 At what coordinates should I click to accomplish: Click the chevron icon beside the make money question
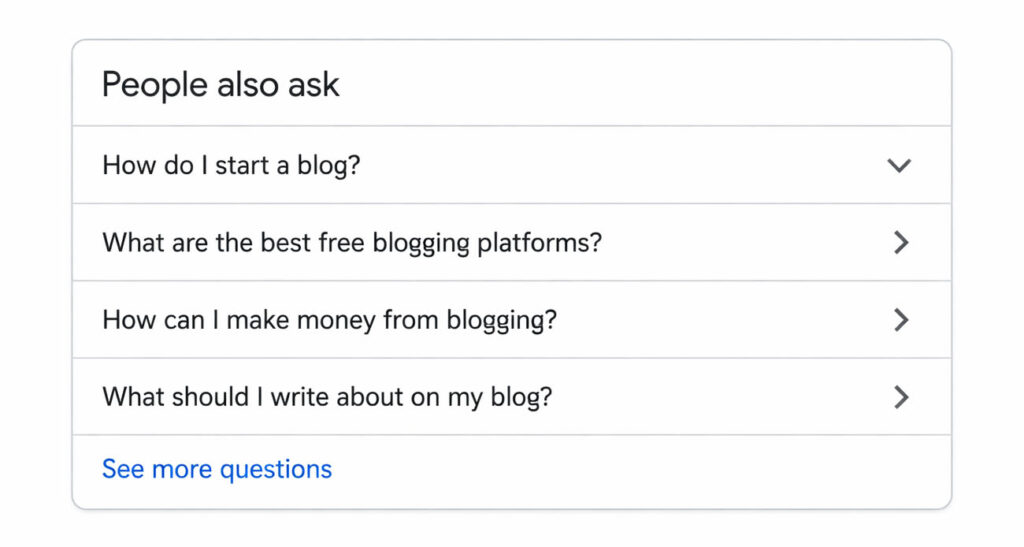(901, 320)
